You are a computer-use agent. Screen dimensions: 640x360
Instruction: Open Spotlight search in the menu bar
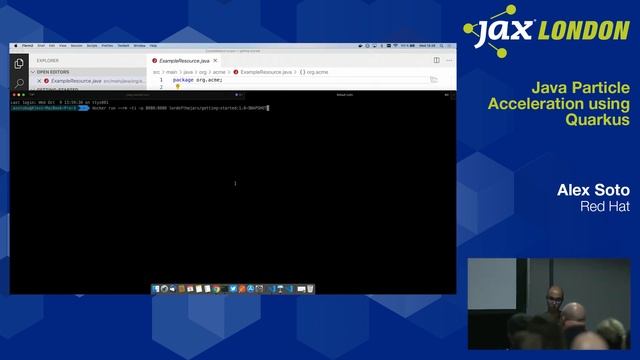(x=442, y=46)
